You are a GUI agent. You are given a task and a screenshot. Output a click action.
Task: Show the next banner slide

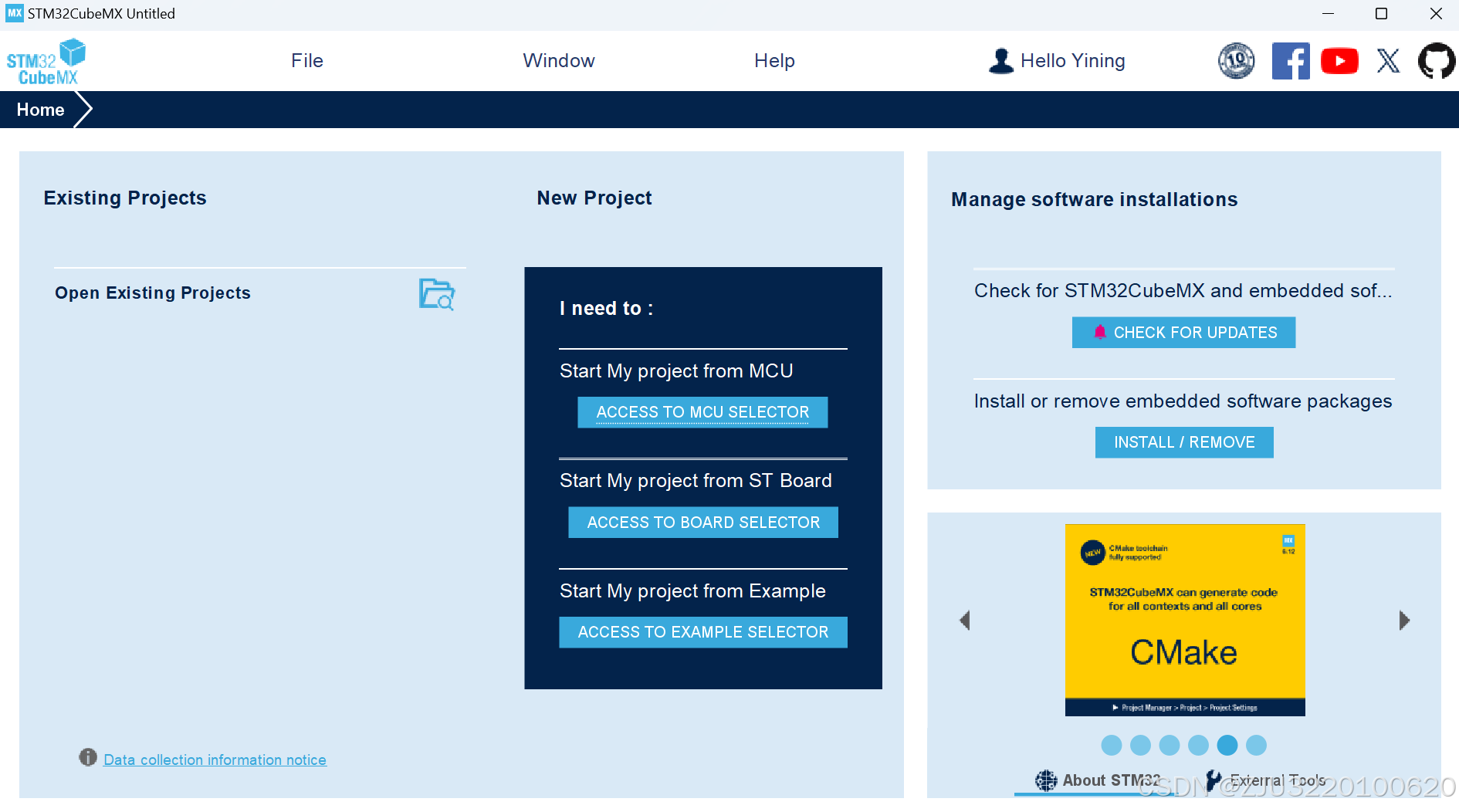(x=1404, y=621)
